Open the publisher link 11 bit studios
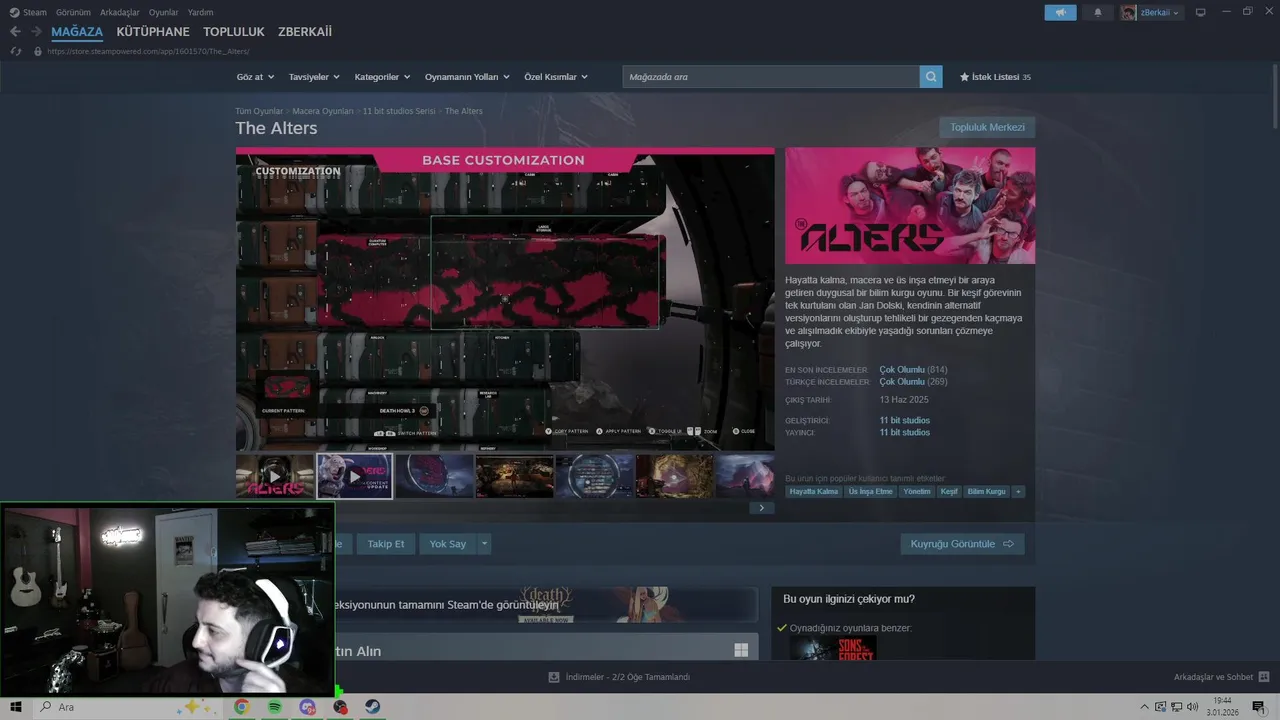1280x720 pixels. [905, 433]
